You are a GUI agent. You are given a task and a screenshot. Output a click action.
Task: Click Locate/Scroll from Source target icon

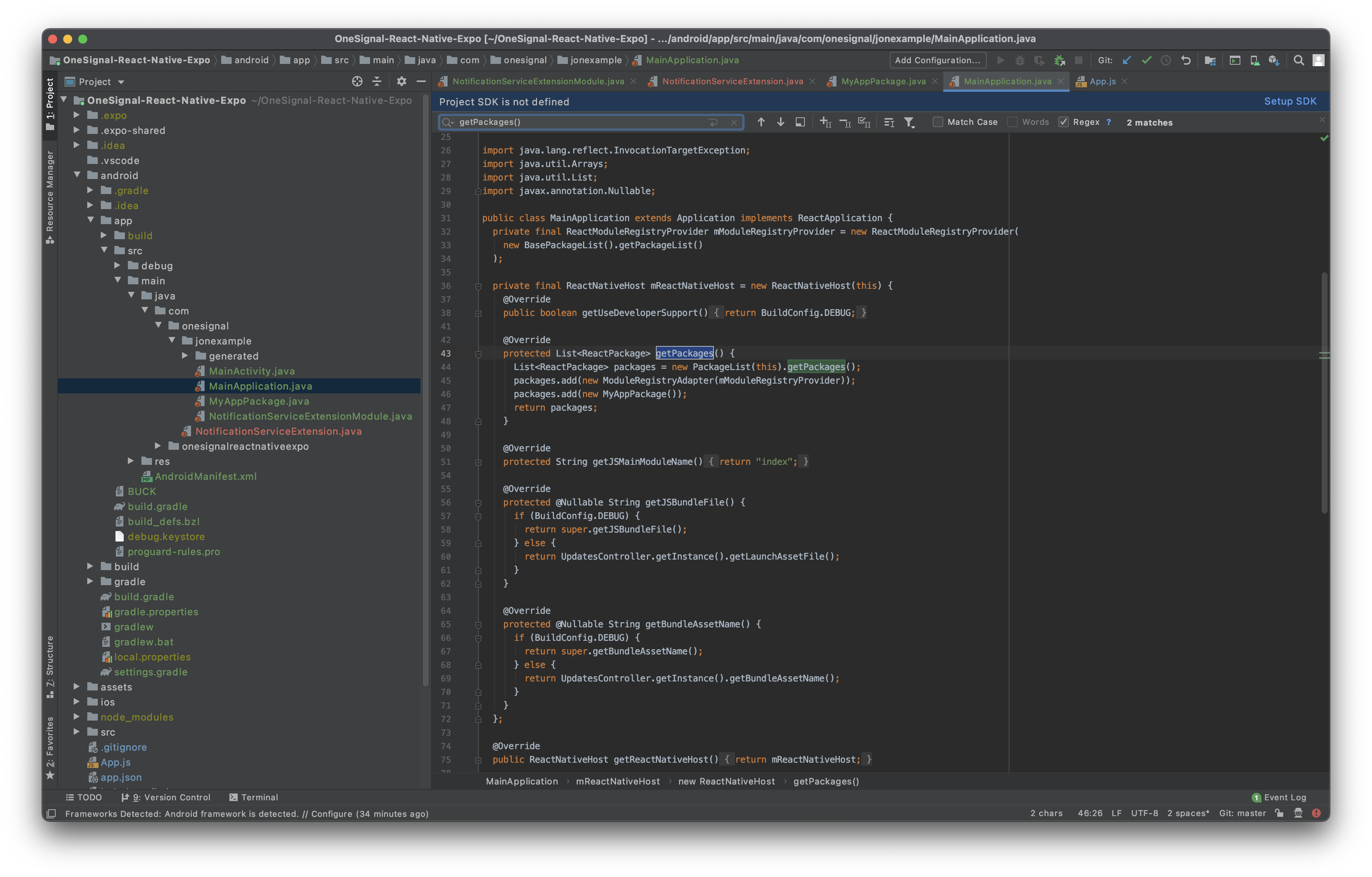357,82
